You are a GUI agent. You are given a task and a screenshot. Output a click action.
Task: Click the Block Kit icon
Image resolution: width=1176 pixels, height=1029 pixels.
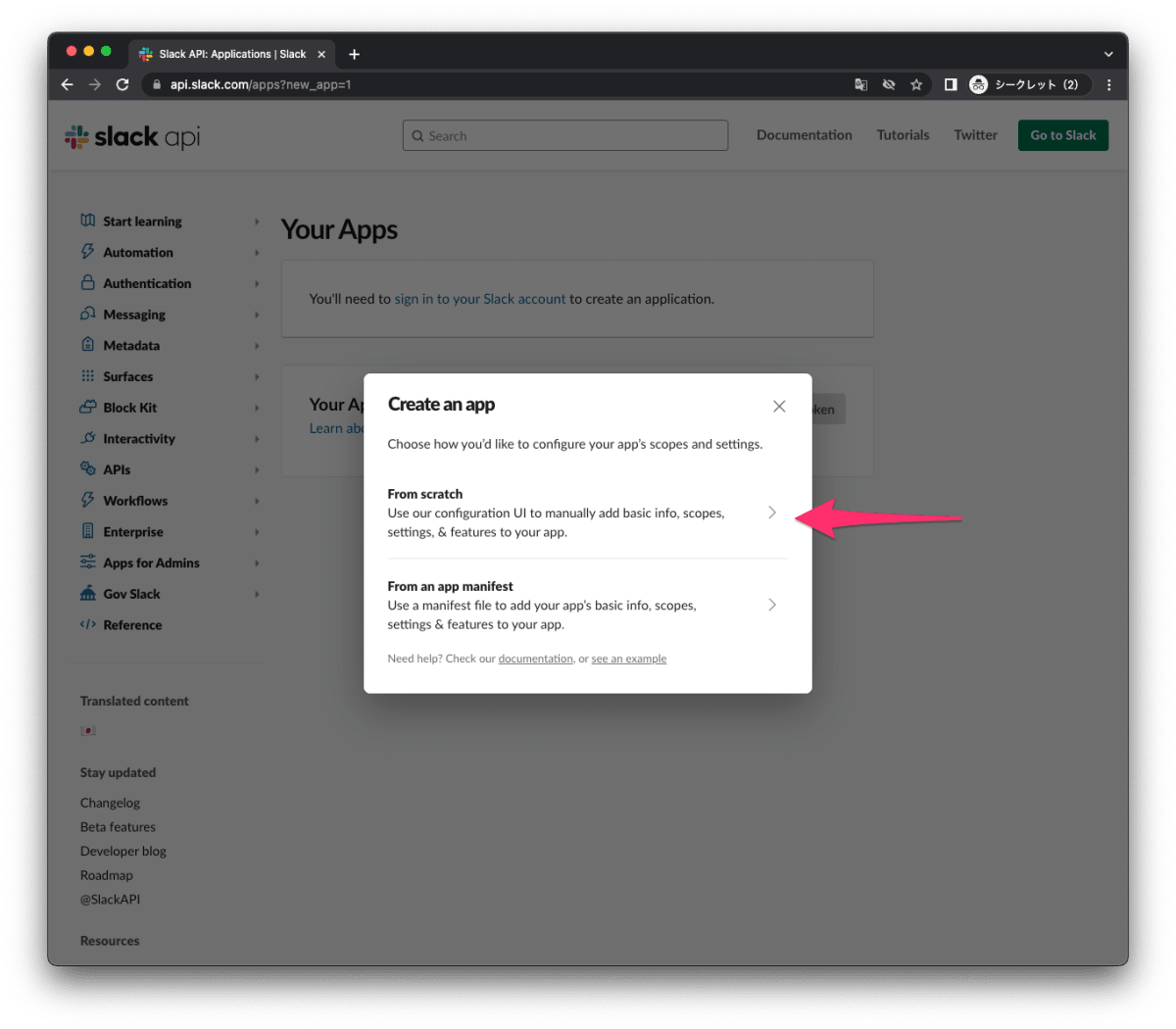(x=88, y=407)
